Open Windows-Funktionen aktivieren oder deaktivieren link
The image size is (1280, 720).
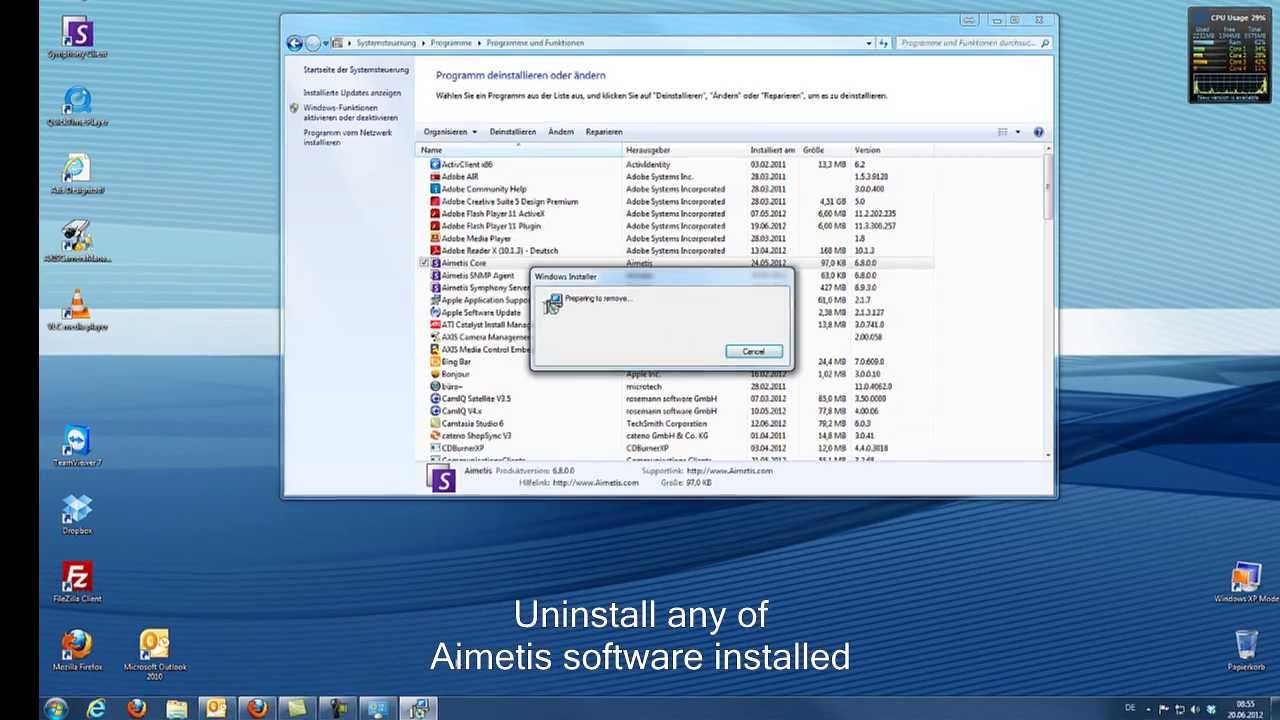pos(350,112)
